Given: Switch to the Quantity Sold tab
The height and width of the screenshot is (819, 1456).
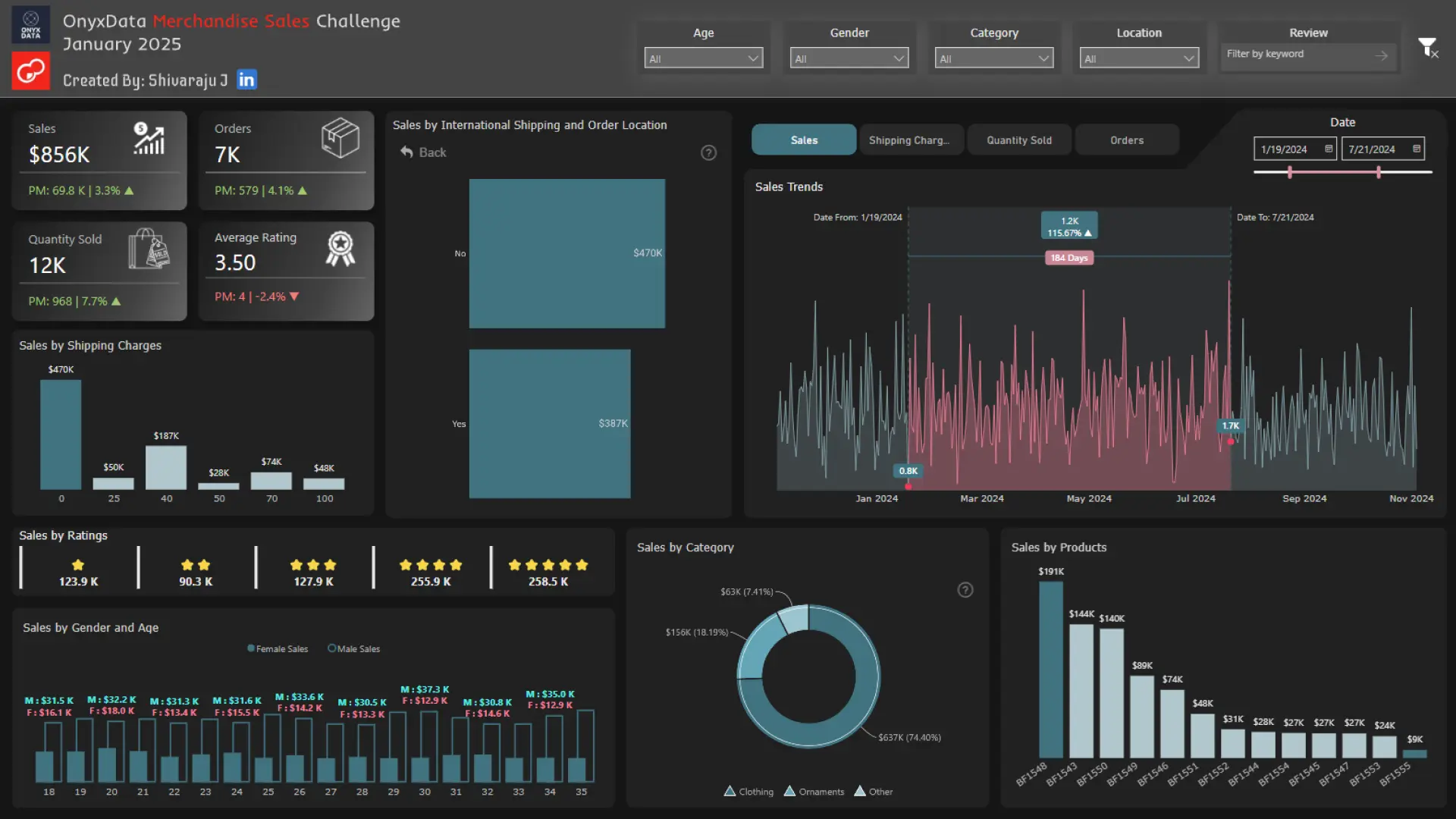Looking at the screenshot, I should pyautogui.click(x=1019, y=140).
